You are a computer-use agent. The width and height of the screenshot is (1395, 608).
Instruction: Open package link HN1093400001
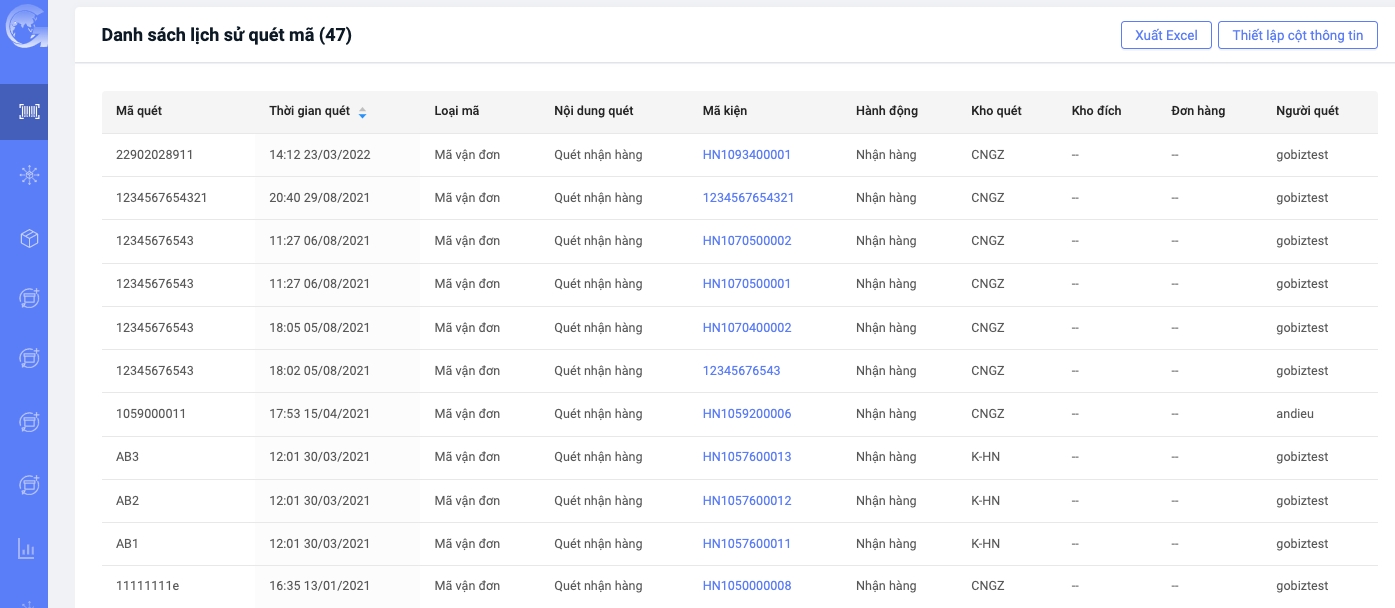tap(746, 155)
